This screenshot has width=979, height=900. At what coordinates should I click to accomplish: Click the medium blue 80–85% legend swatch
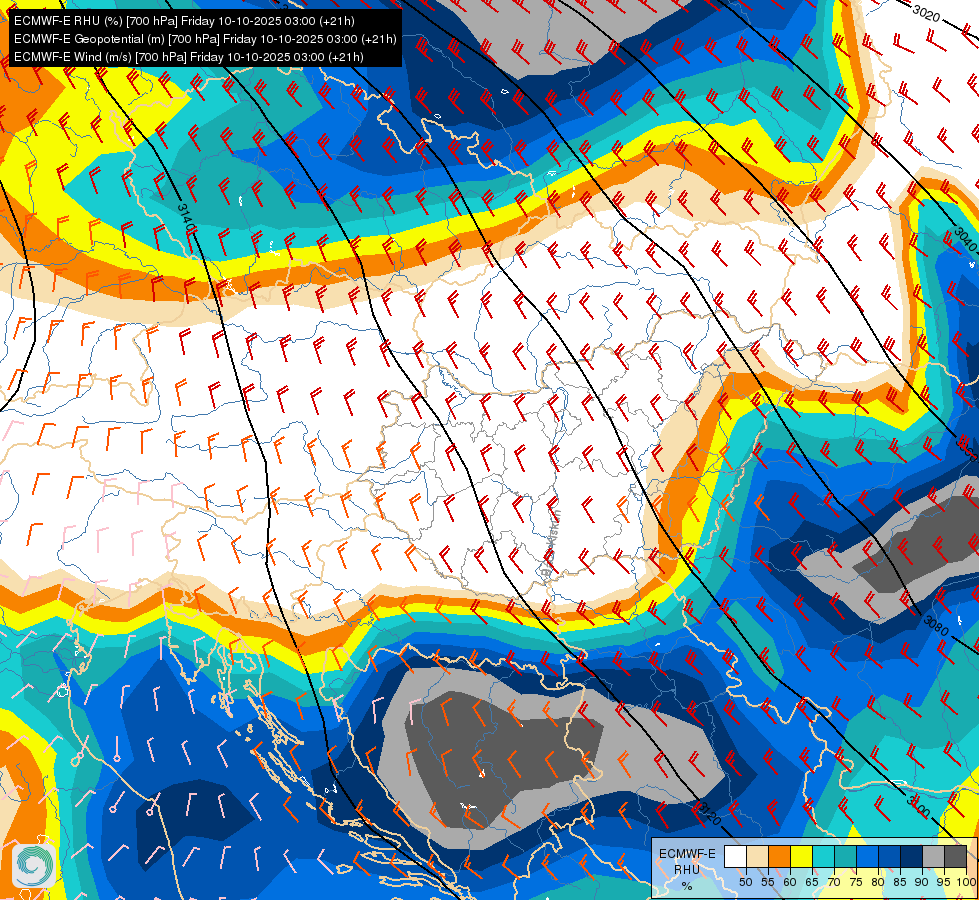pyautogui.click(x=890, y=857)
